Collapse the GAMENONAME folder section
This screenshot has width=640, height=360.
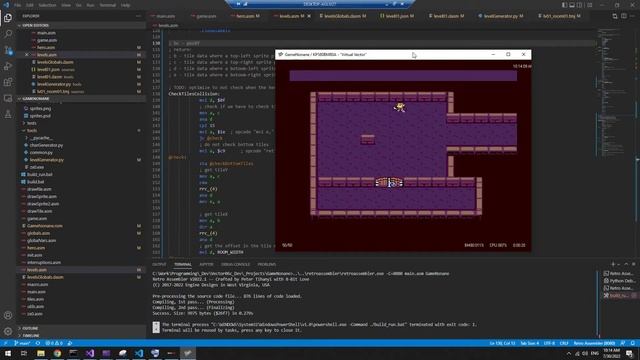pos(81,99)
